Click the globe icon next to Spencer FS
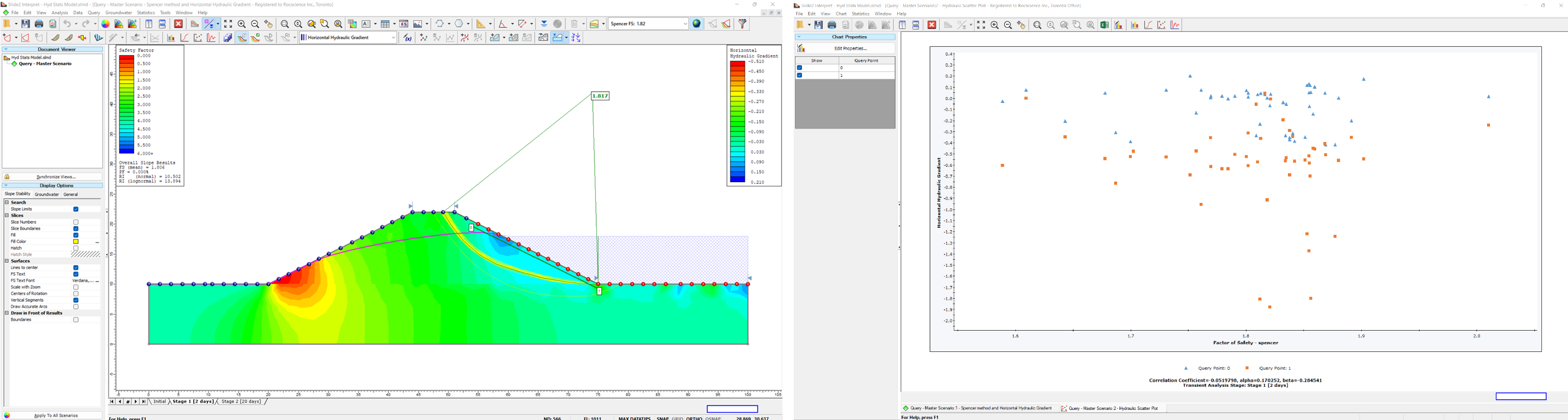This screenshot has width=1568, height=420. point(697,24)
